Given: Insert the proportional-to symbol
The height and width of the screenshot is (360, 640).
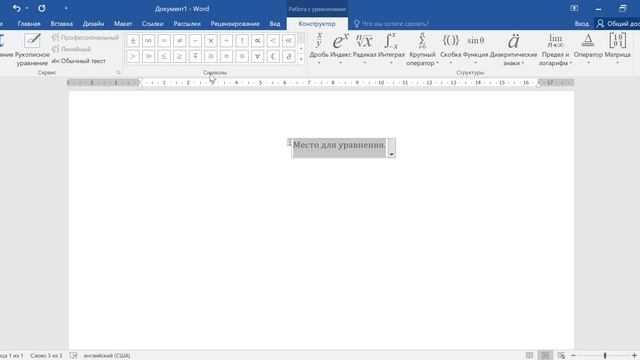Looking at the screenshot, I should tap(257, 41).
